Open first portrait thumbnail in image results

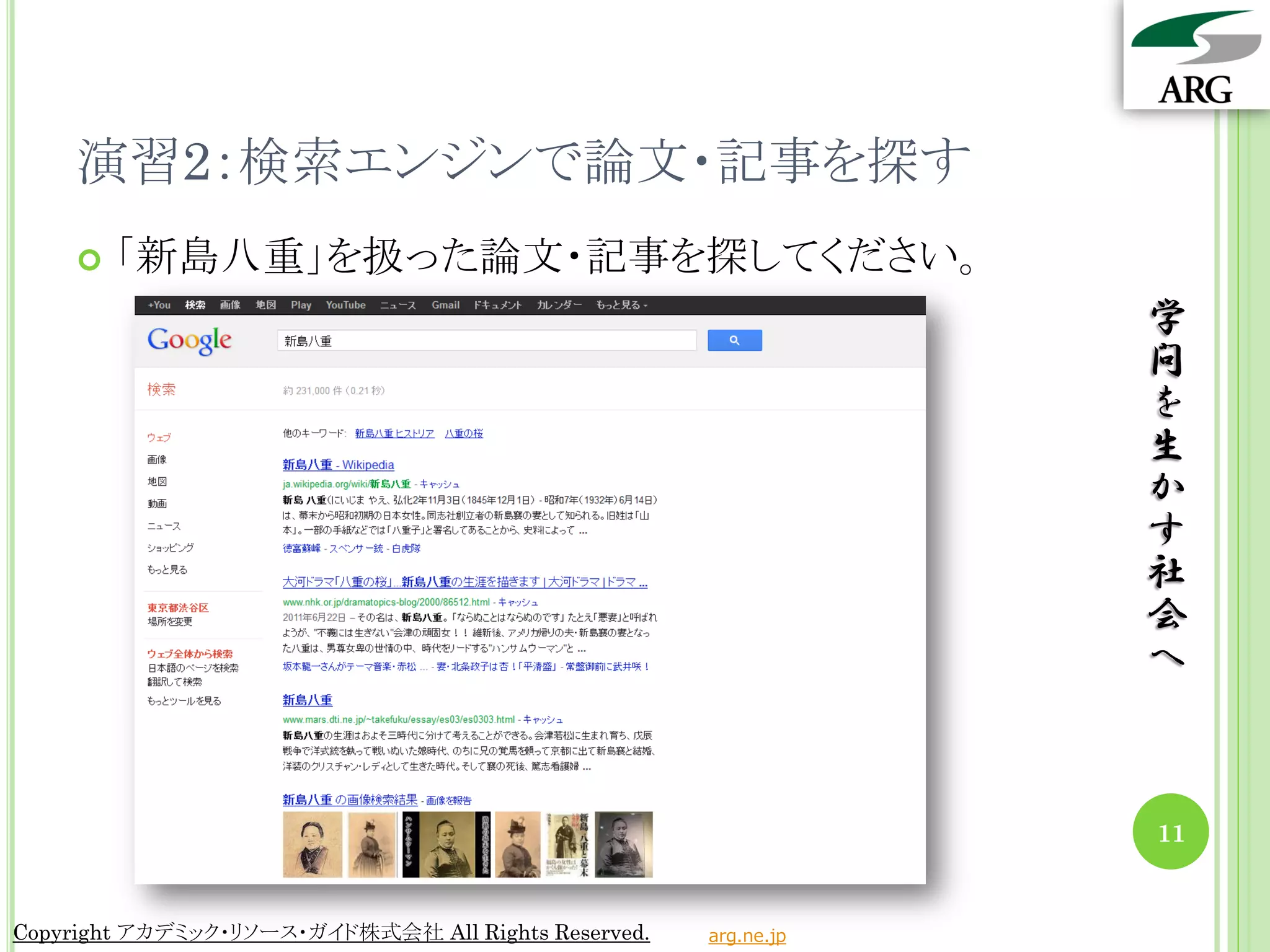tap(313, 845)
